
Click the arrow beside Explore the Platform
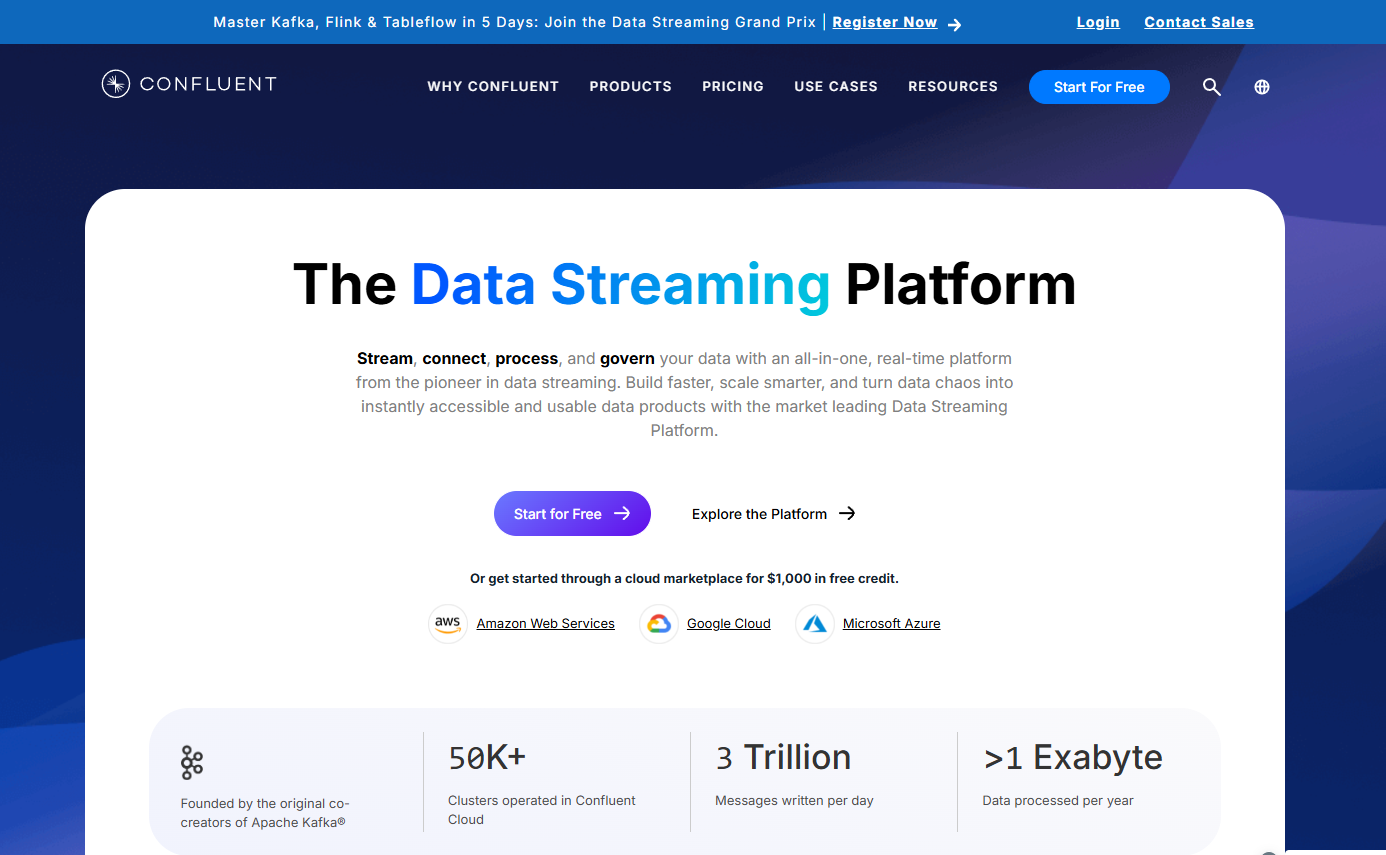[x=847, y=513]
